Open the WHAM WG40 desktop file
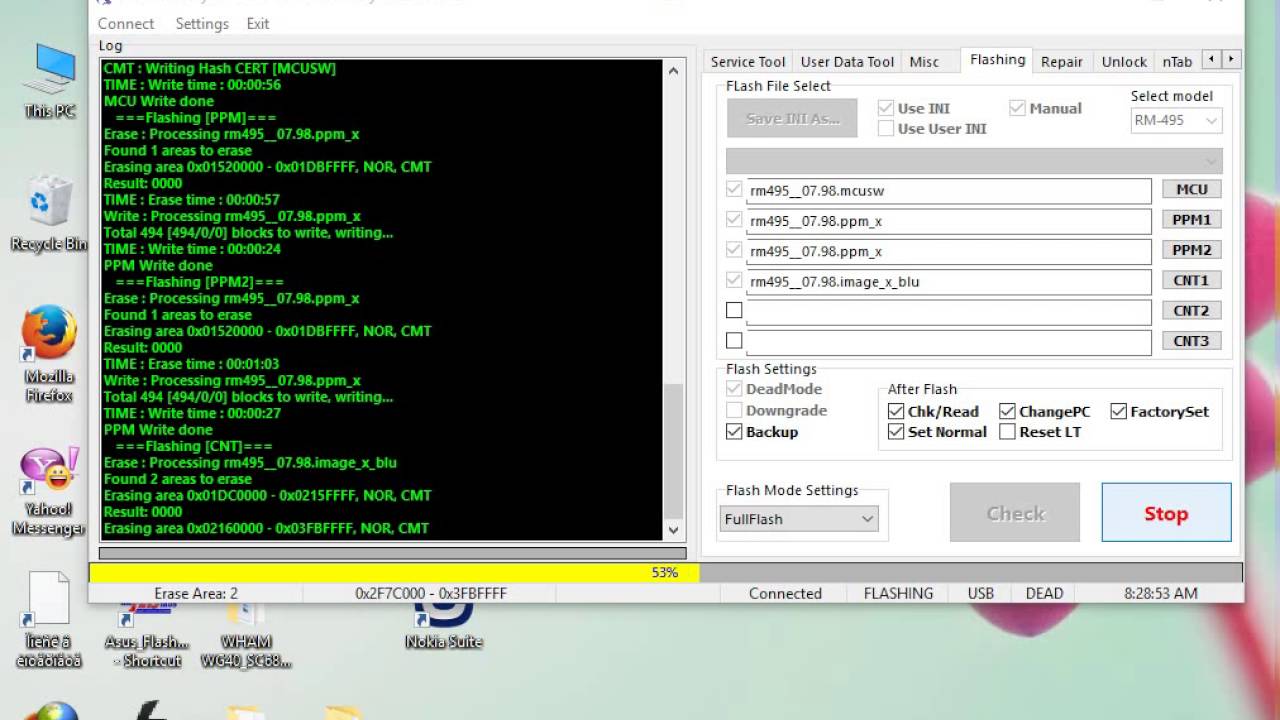This screenshot has height=720, width=1280. pyautogui.click(x=246, y=635)
